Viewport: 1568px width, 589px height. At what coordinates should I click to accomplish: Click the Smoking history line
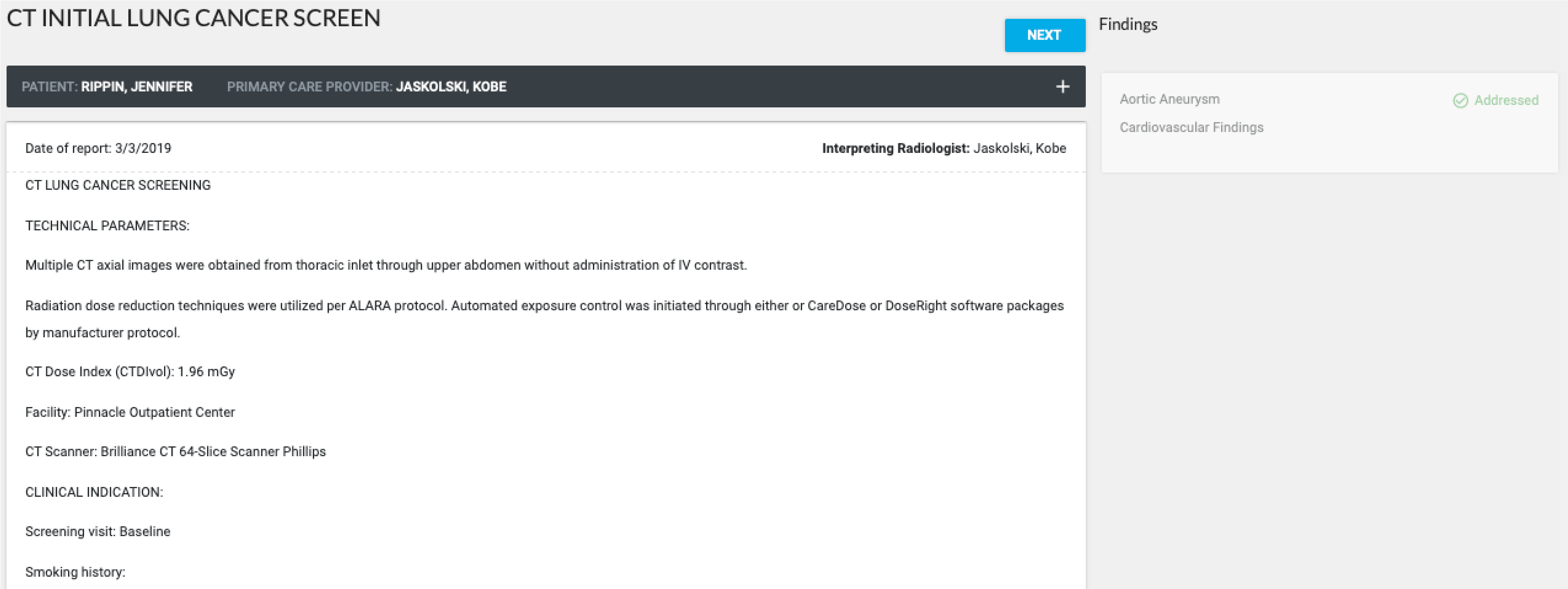coord(75,572)
